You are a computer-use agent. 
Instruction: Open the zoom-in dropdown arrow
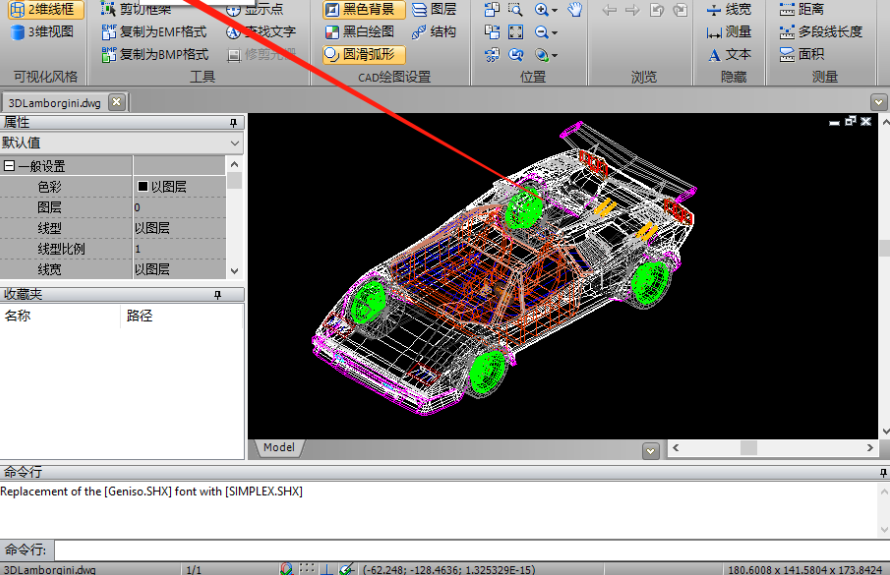tap(554, 10)
